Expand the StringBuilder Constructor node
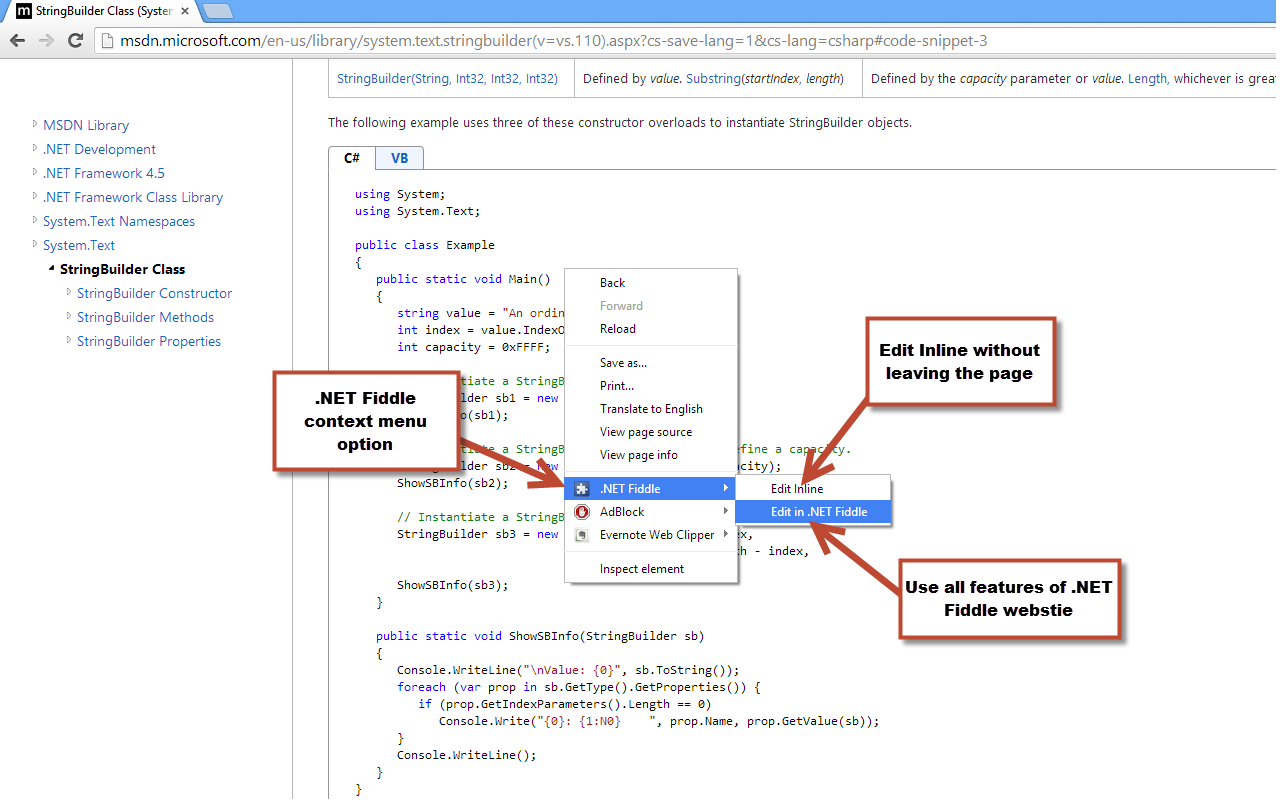Viewport: 1280px width, 800px height. click(x=67, y=293)
